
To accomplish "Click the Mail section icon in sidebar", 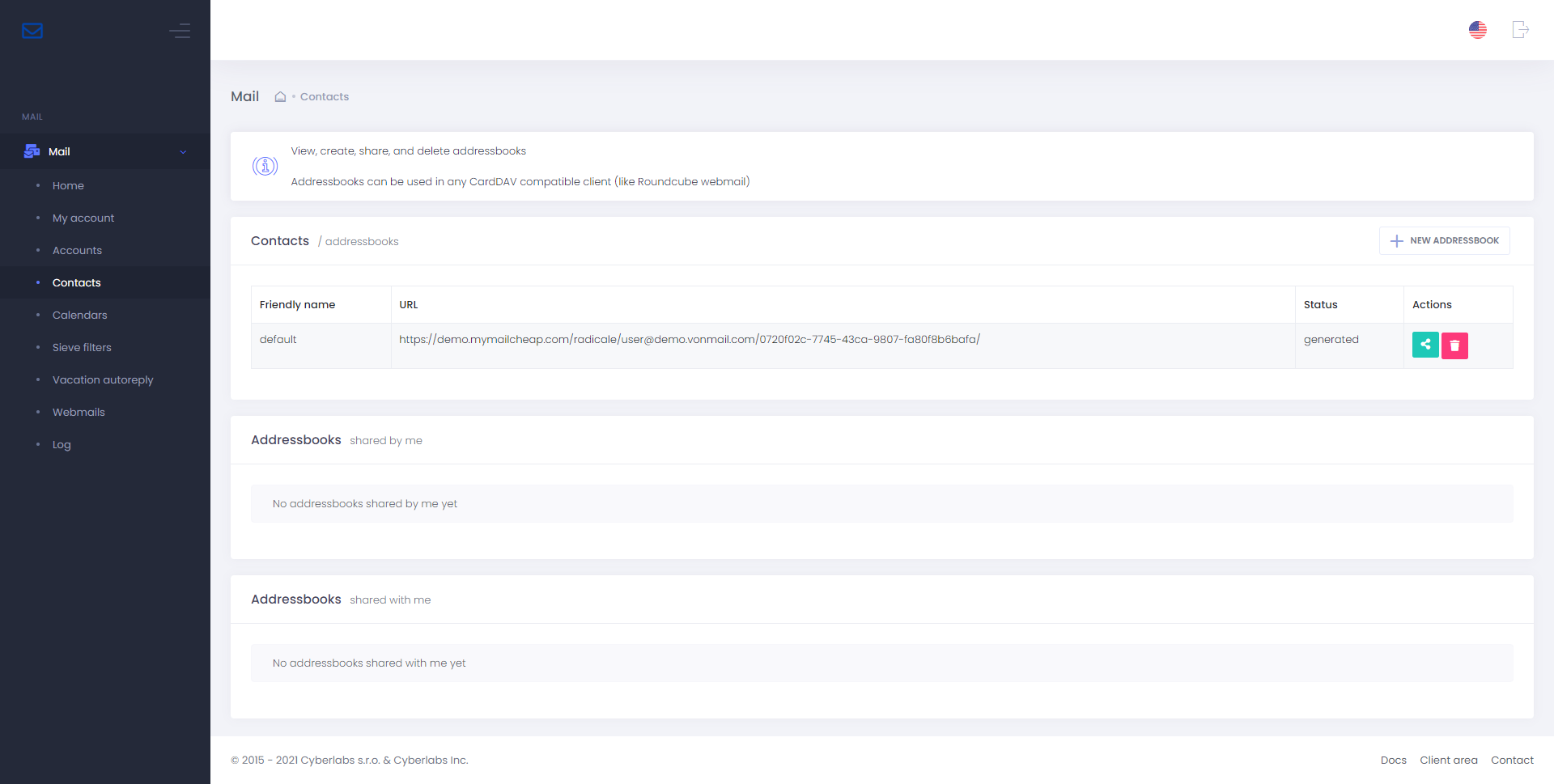I will [x=32, y=151].
